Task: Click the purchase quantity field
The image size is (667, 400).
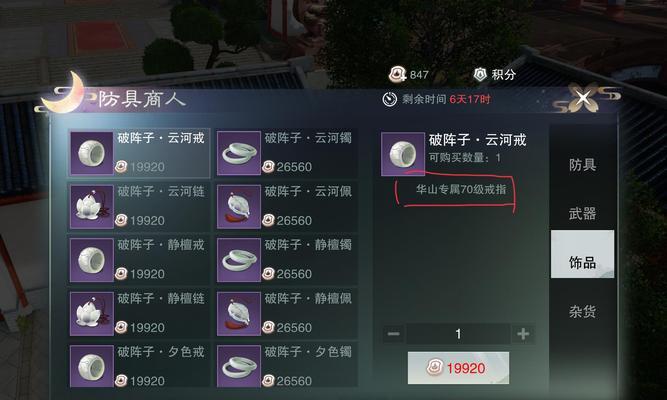Action: tap(458, 334)
